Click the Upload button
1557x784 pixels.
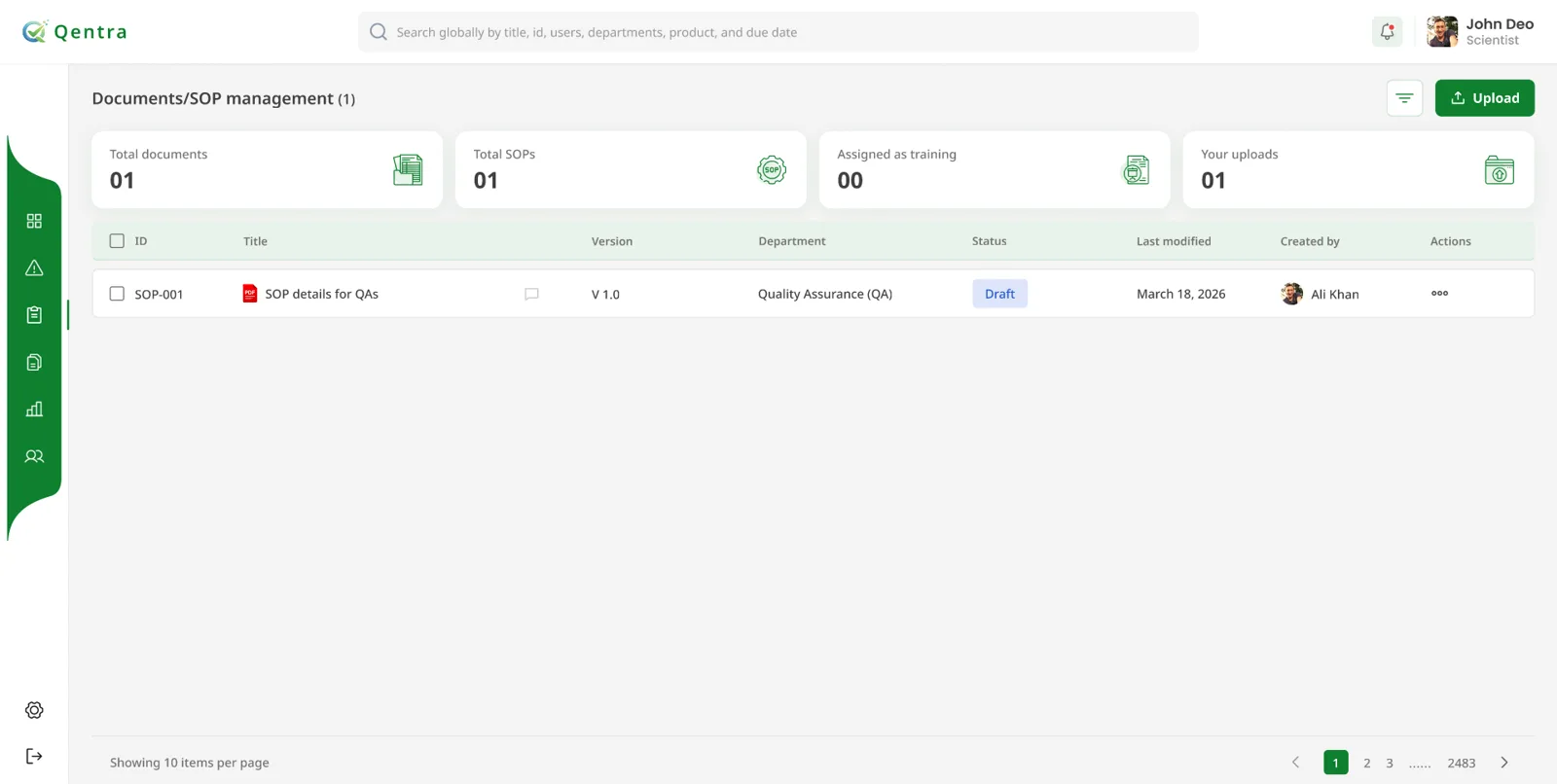pos(1485,98)
